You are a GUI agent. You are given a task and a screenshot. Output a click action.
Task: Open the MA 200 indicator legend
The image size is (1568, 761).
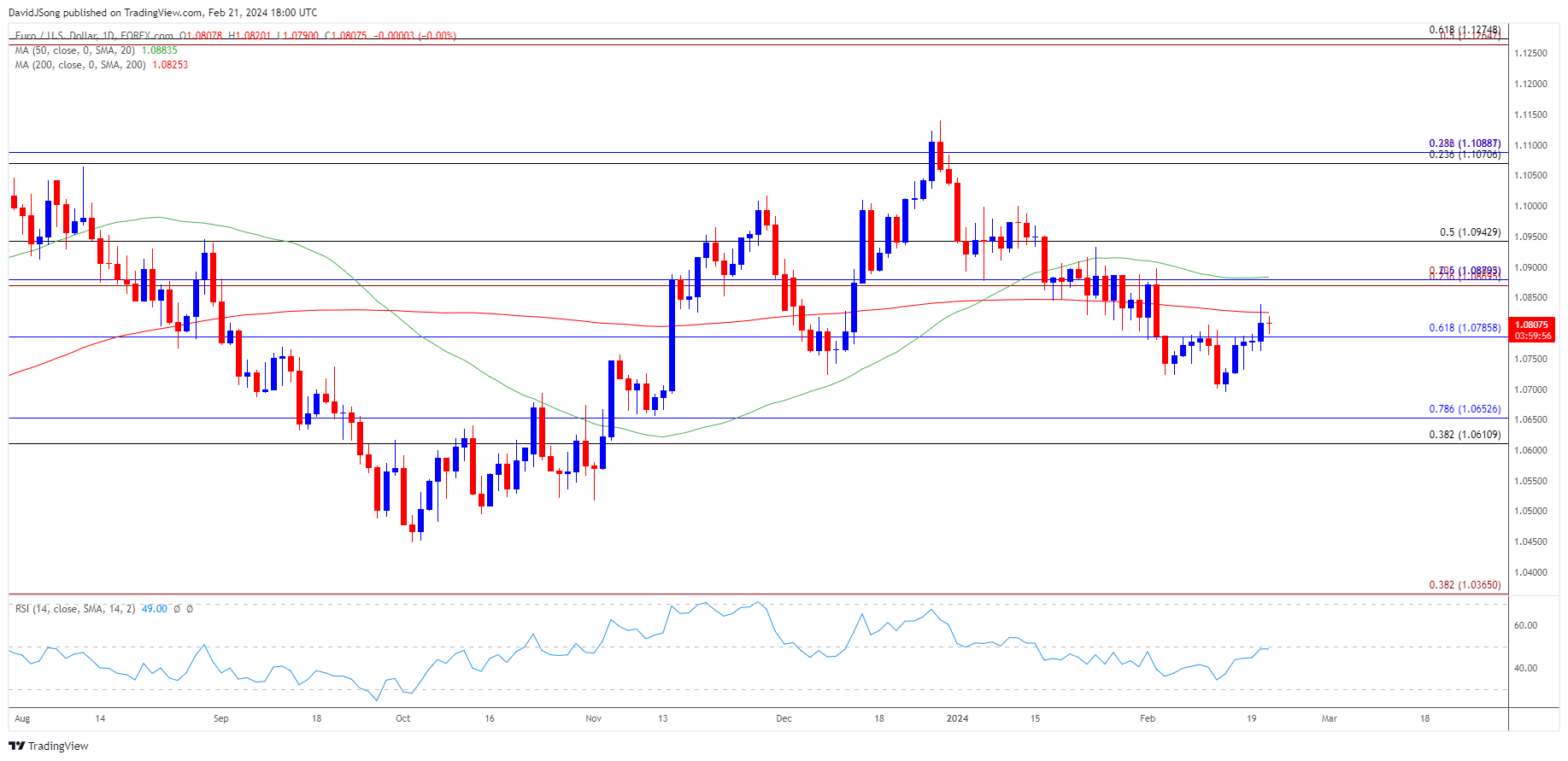pyautogui.click(x=80, y=65)
